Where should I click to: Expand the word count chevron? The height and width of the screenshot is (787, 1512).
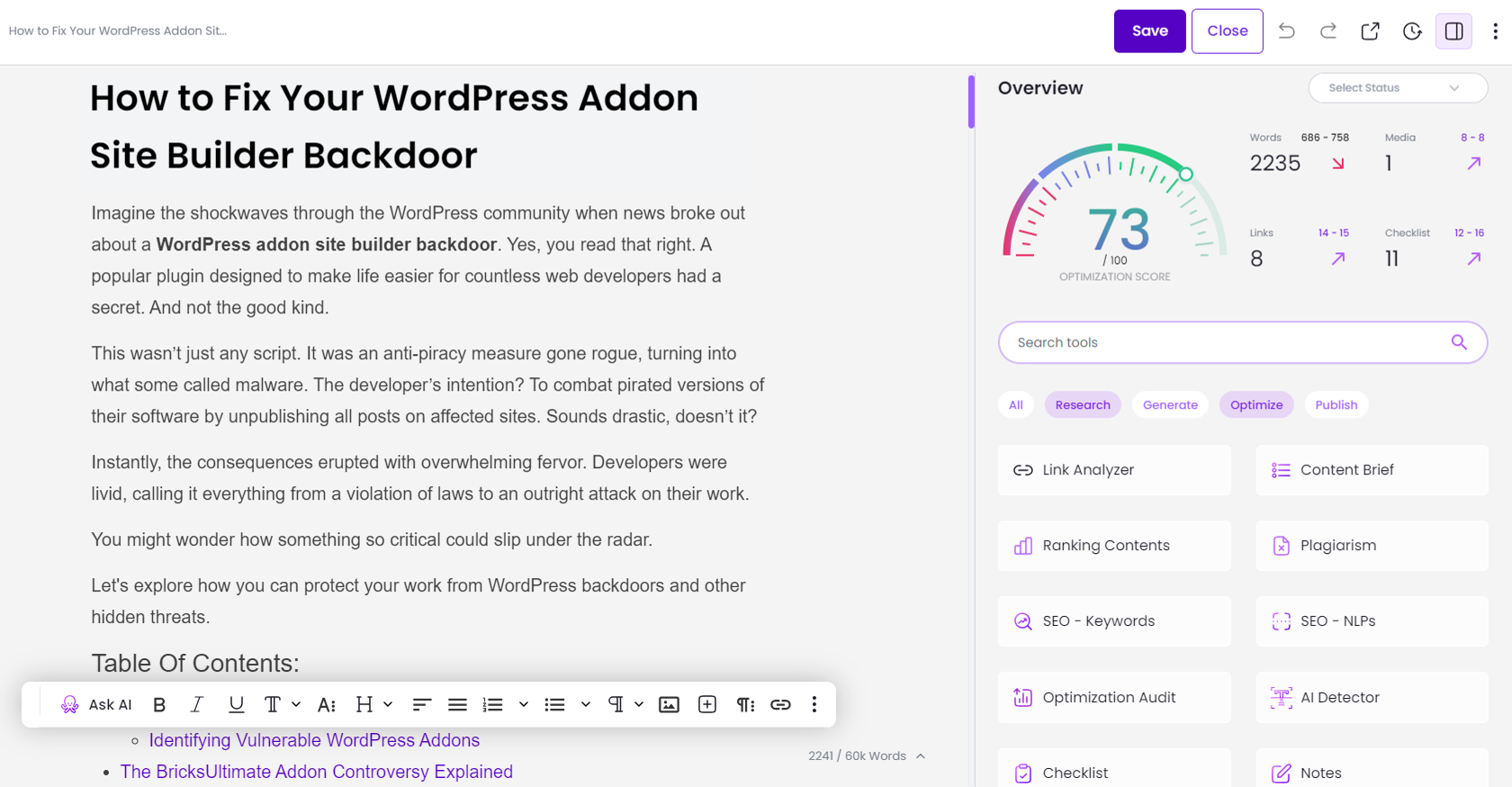click(x=921, y=755)
